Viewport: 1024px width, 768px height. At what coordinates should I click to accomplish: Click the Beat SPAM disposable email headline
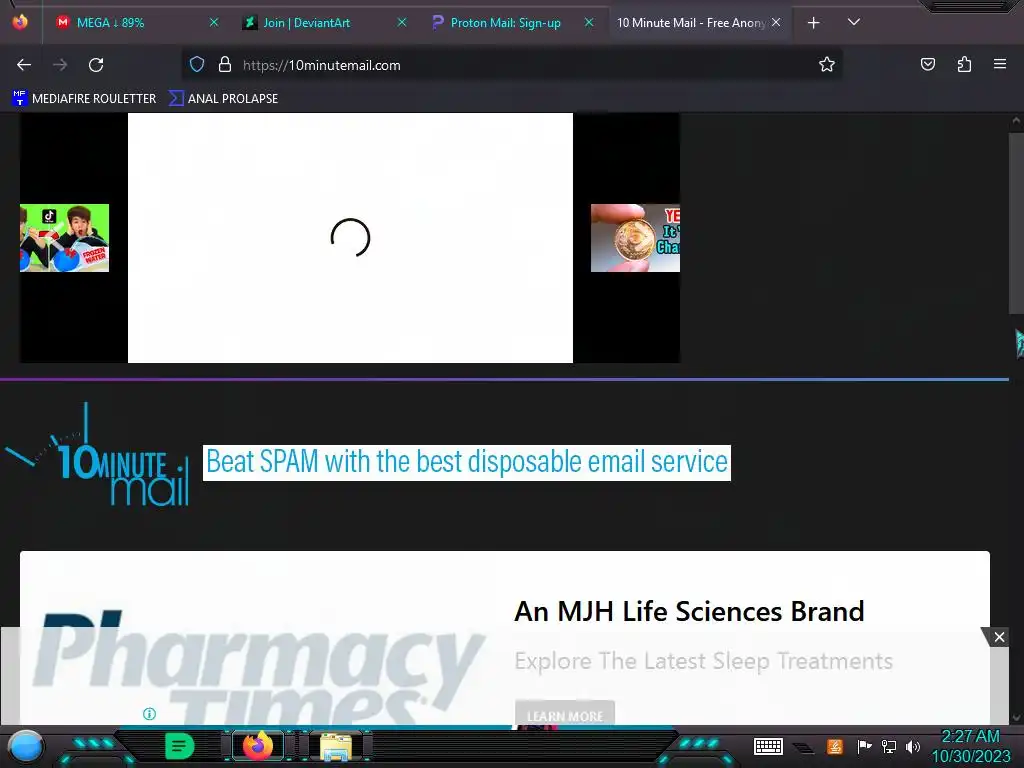[467, 462]
